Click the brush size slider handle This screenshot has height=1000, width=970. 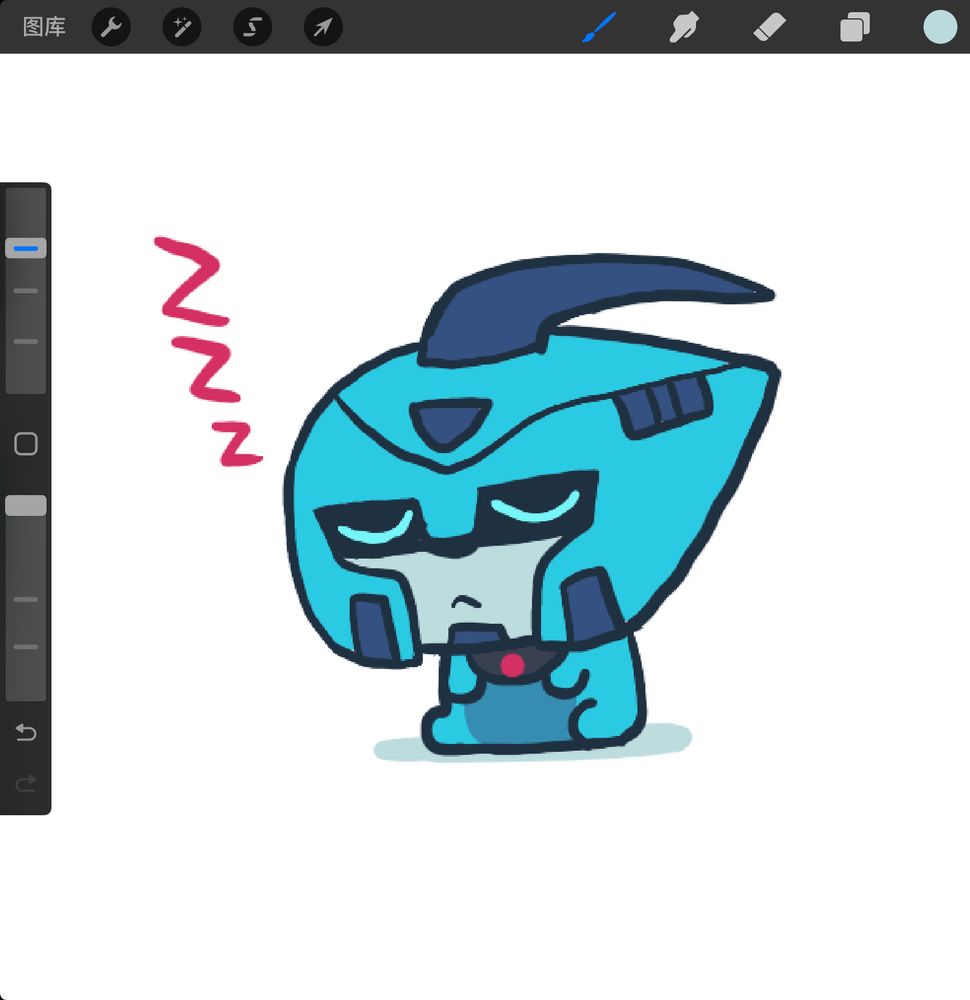click(26, 248)
